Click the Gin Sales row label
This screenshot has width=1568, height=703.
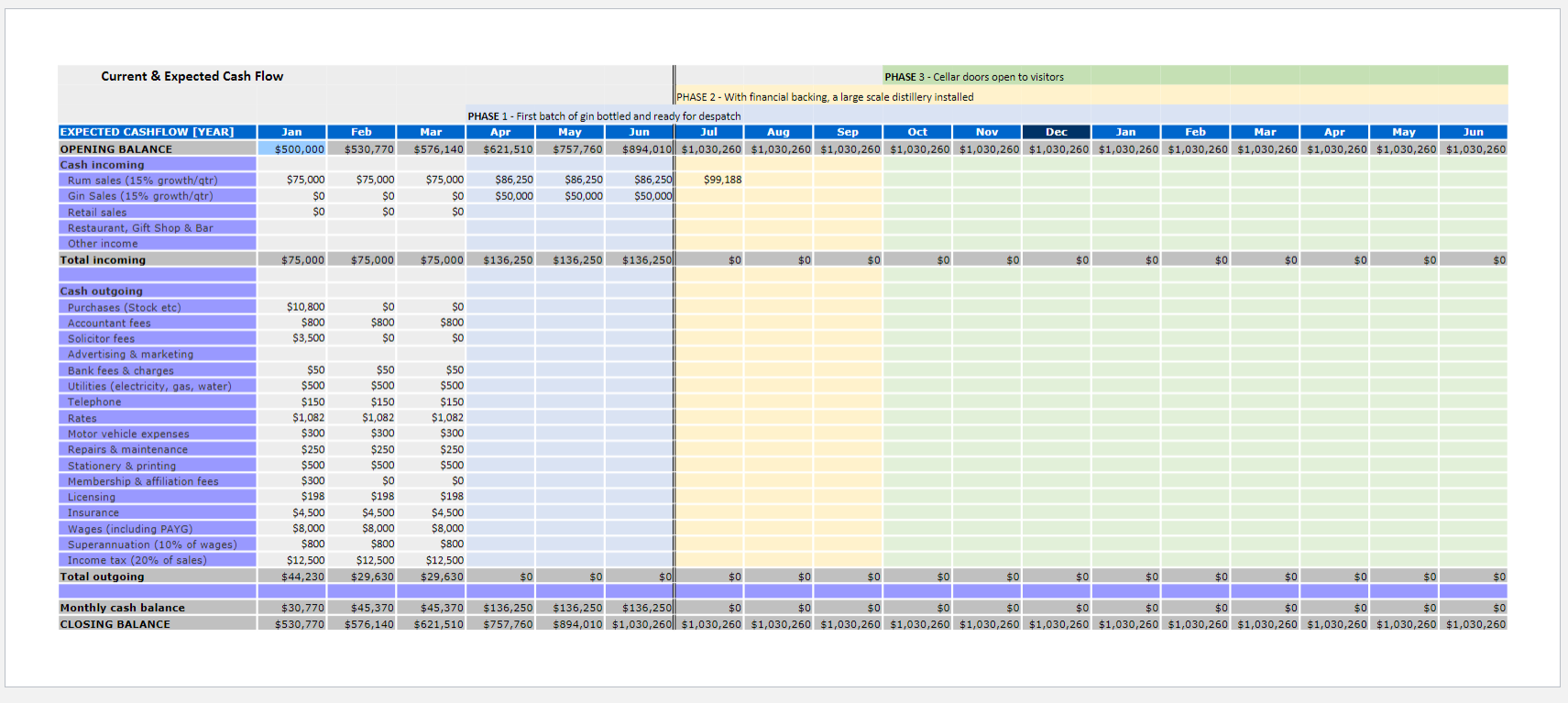[x=139, y=196]
